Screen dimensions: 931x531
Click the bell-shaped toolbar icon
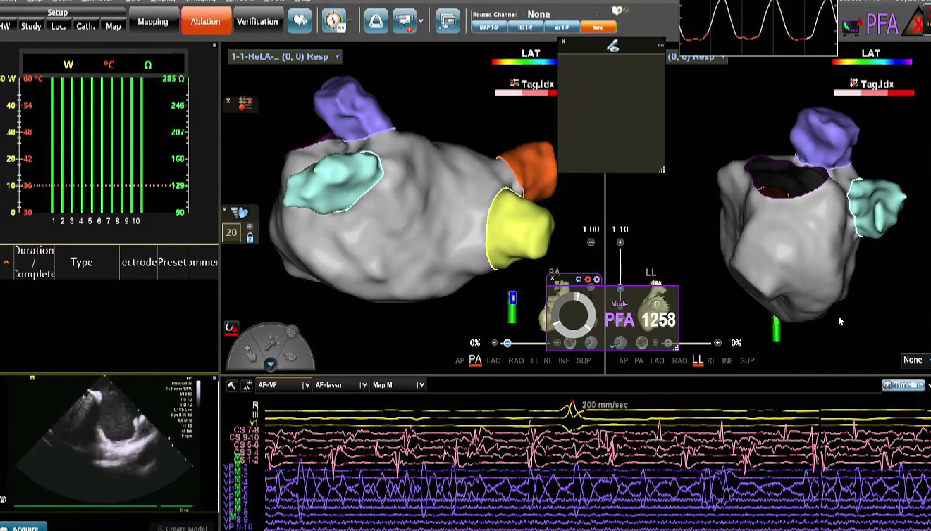(x=375, y=19)
